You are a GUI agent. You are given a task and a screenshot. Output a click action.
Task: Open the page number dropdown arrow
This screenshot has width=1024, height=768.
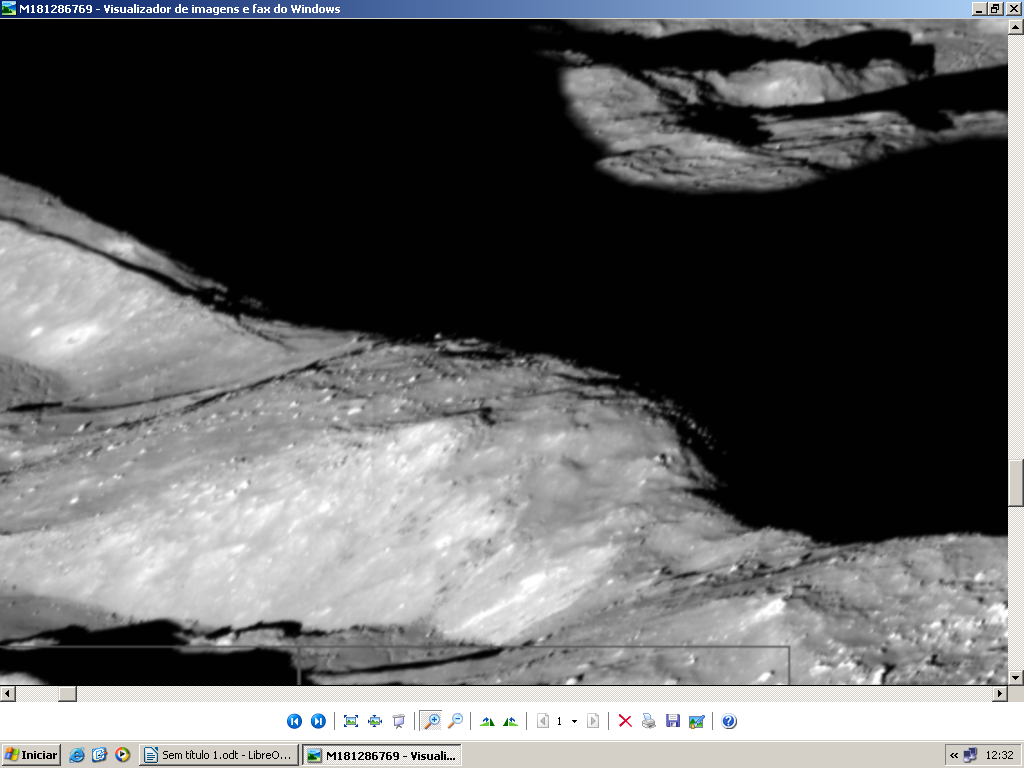574,721
